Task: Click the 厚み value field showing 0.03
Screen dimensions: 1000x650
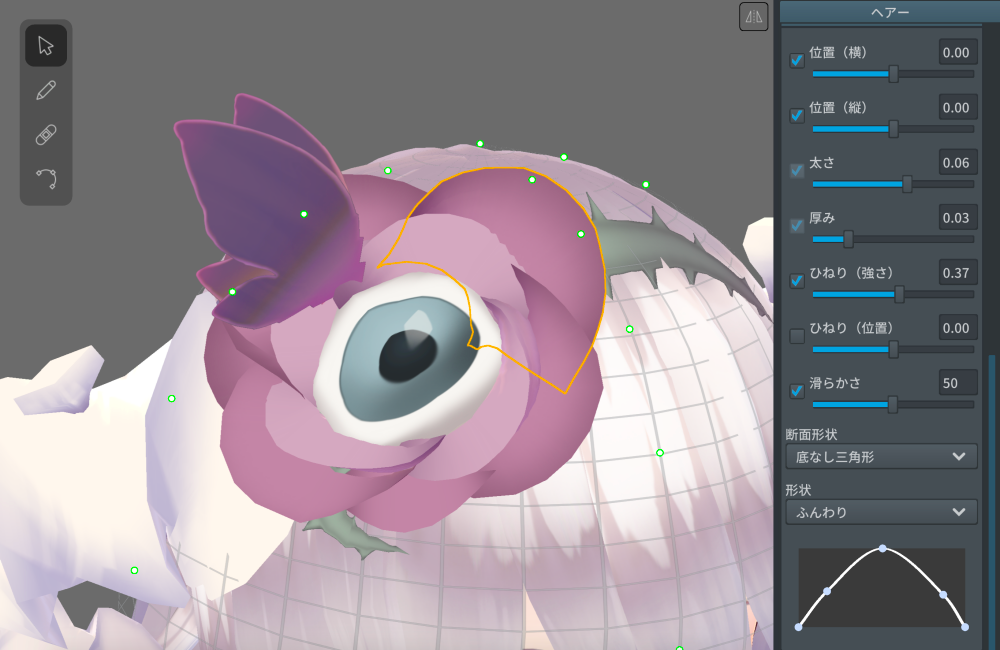Action: (958, 218)
